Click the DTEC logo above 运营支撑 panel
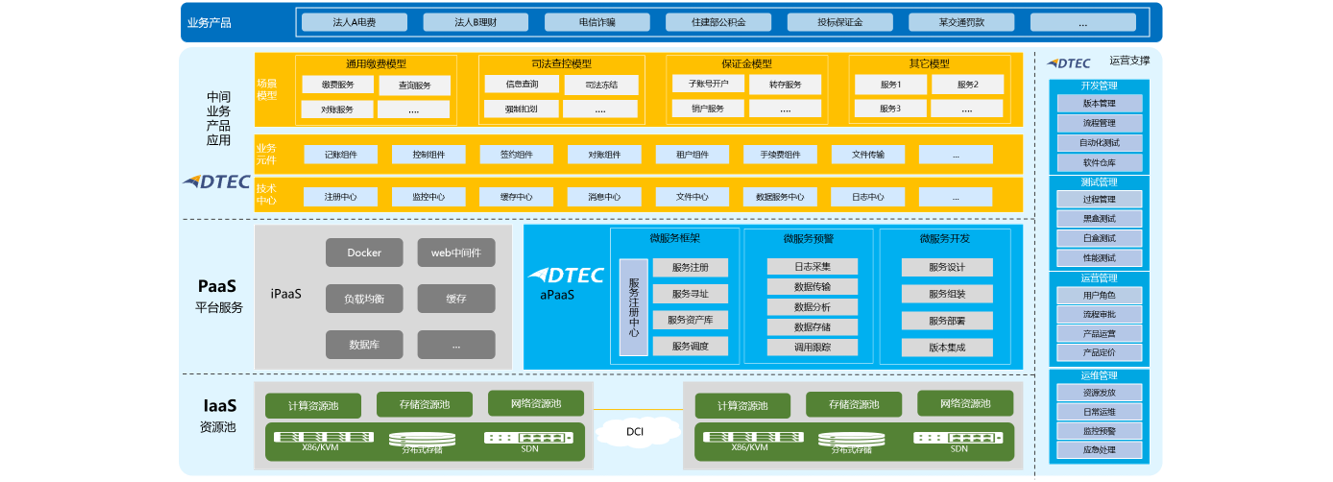This screenshot has height=482, width=1333. tap(1068, 63)
